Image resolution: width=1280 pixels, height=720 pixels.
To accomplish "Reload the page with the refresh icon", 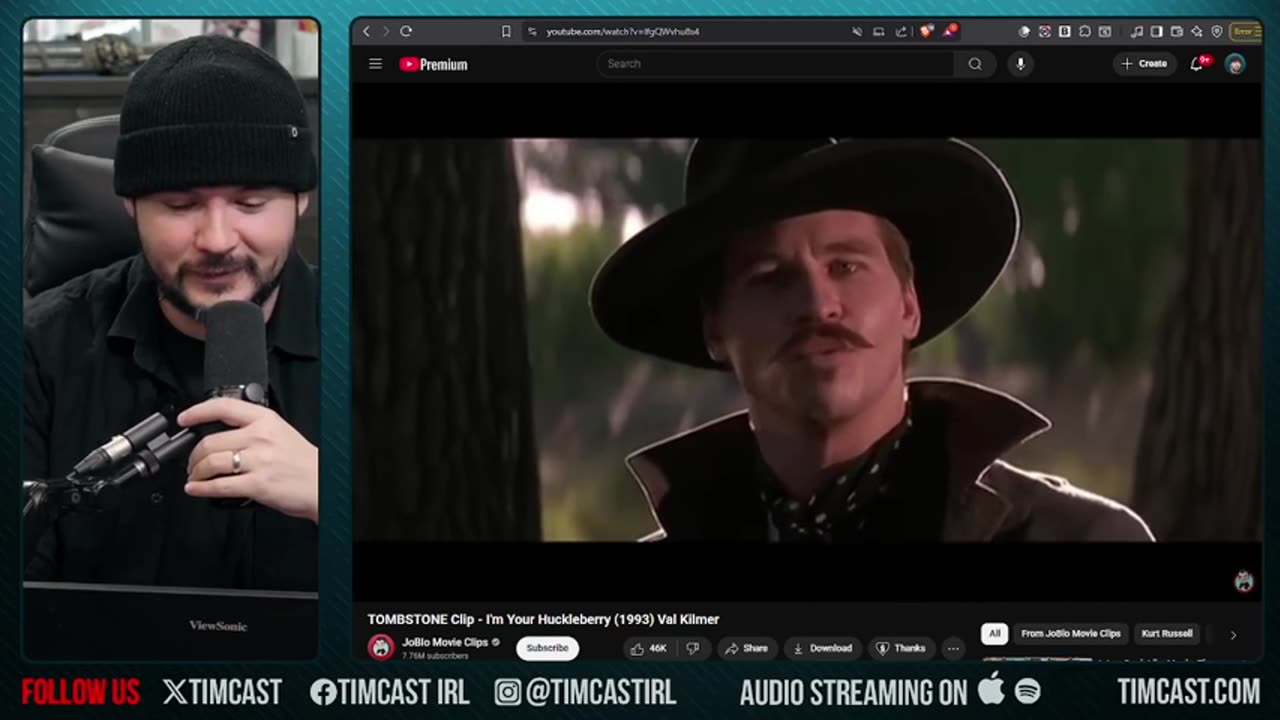I will (406, 31).
